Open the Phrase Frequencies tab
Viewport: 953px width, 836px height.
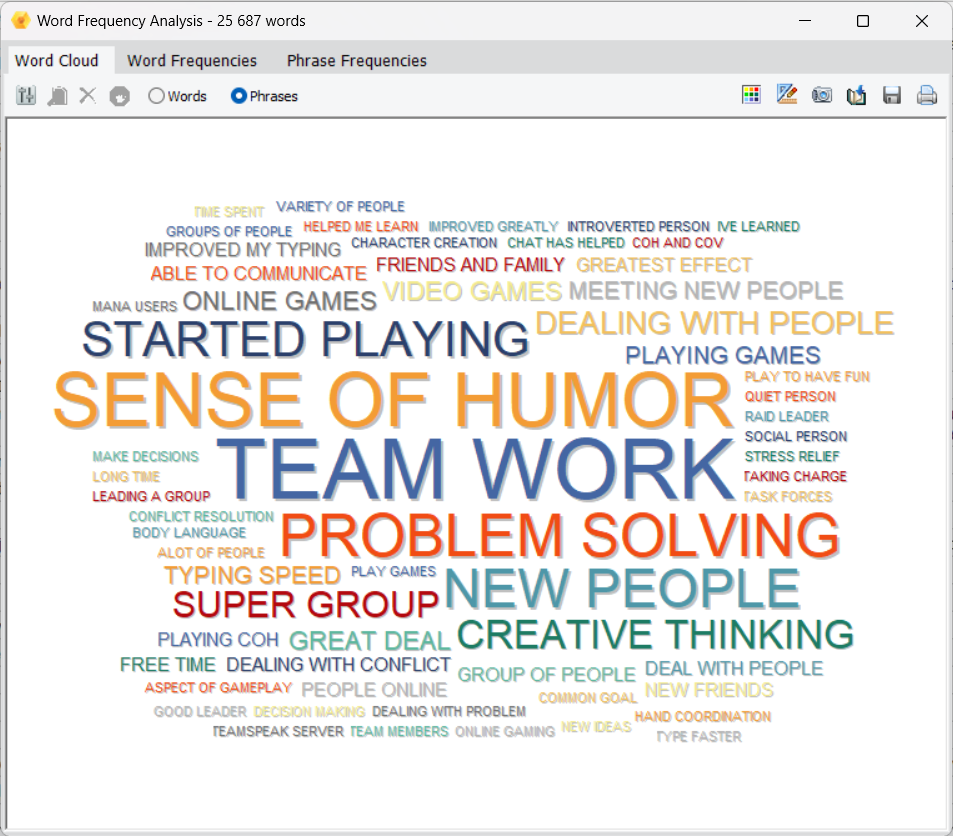357,61
